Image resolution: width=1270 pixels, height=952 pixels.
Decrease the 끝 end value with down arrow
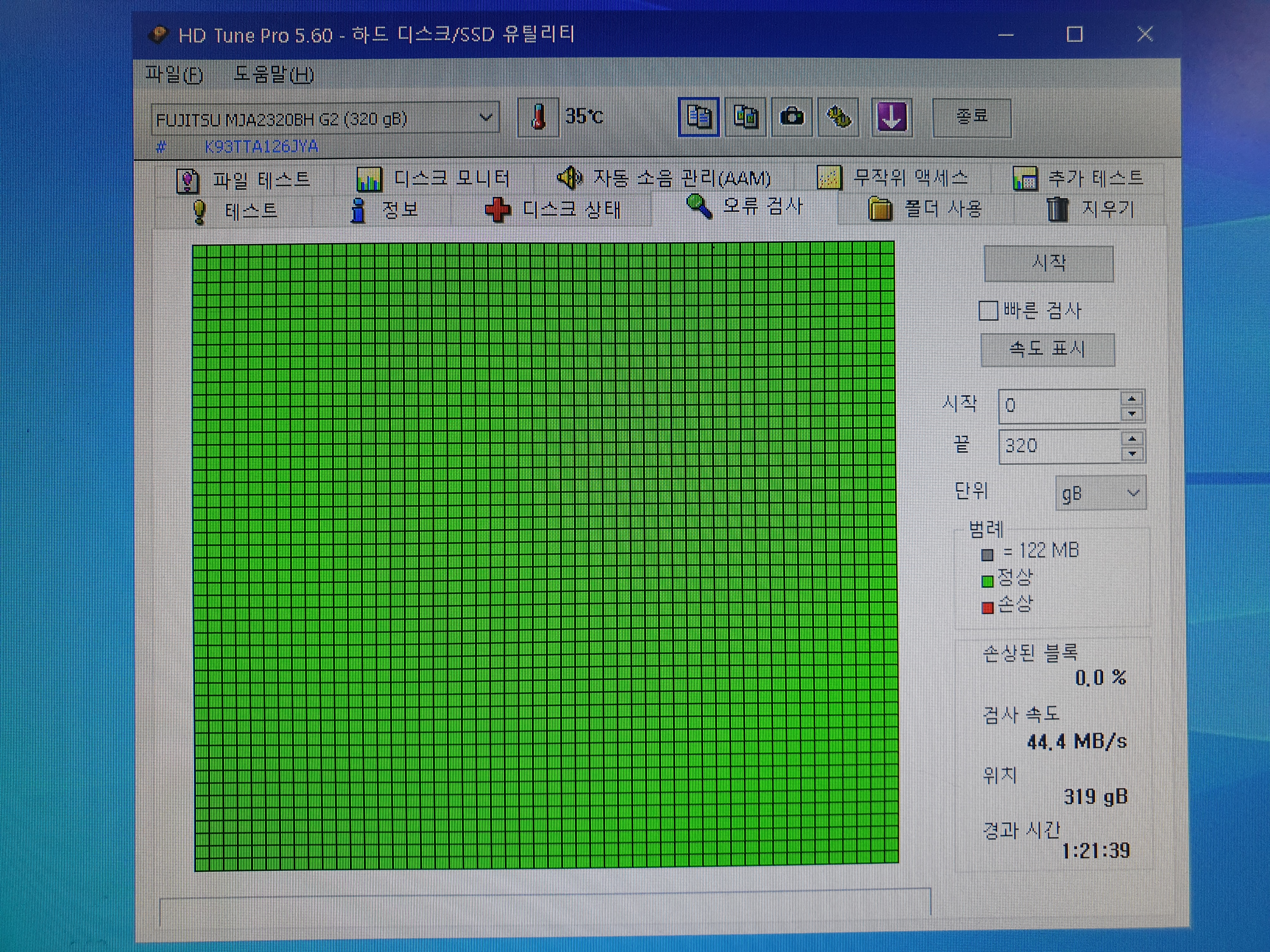click(1132, 454)
